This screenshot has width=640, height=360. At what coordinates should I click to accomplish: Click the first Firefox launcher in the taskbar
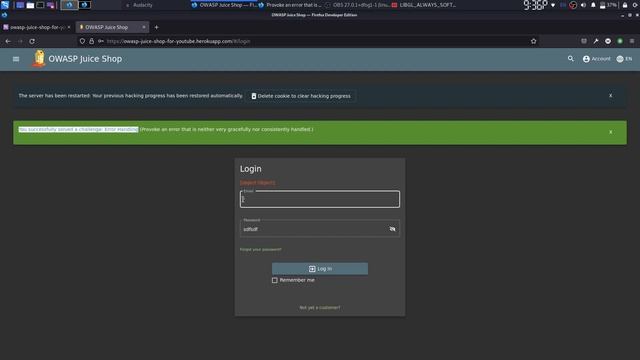(x=69, y=5)
